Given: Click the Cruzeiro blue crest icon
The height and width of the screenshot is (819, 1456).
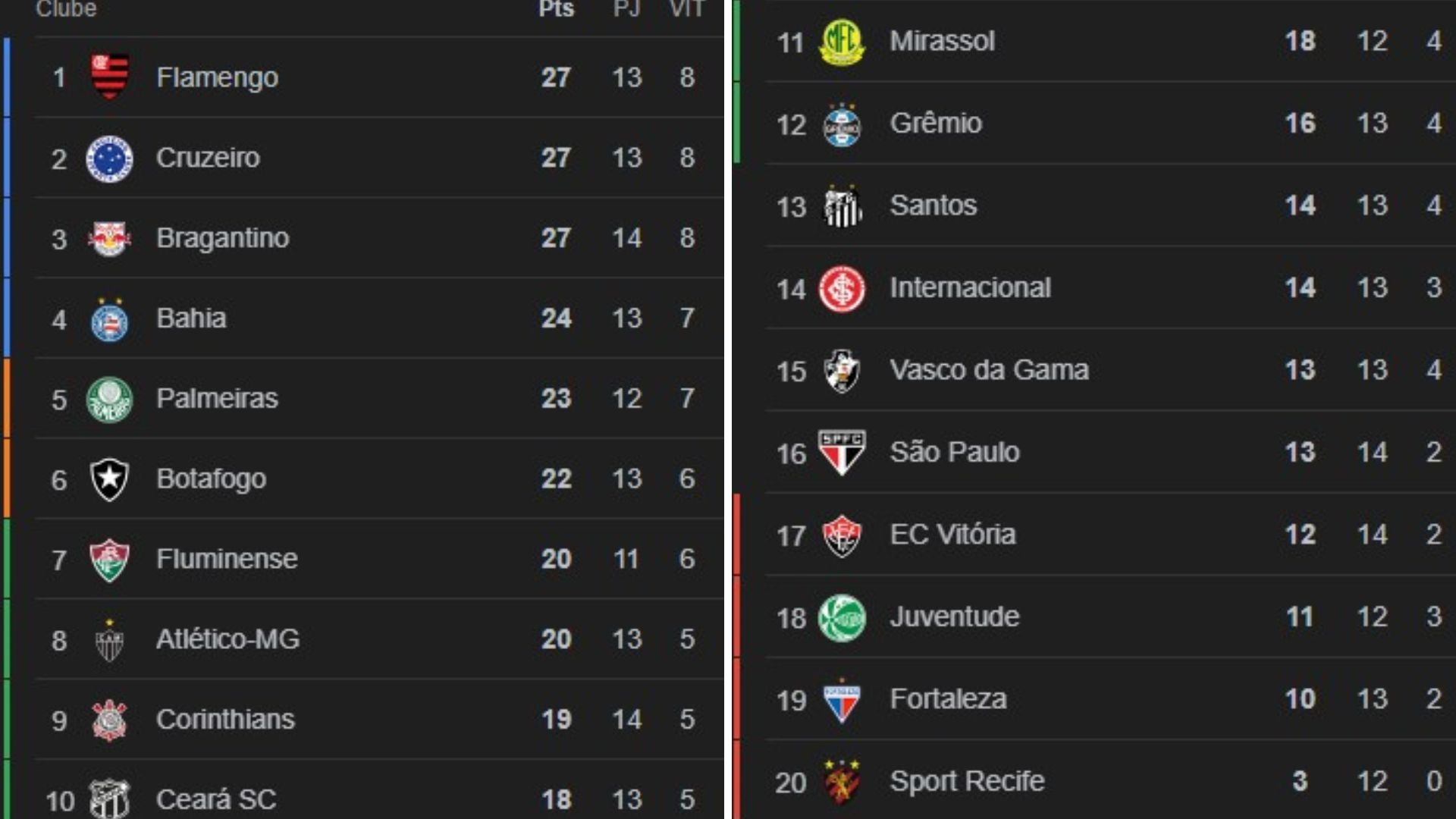Looking at the screenshot, I should [x=109, y=158].
